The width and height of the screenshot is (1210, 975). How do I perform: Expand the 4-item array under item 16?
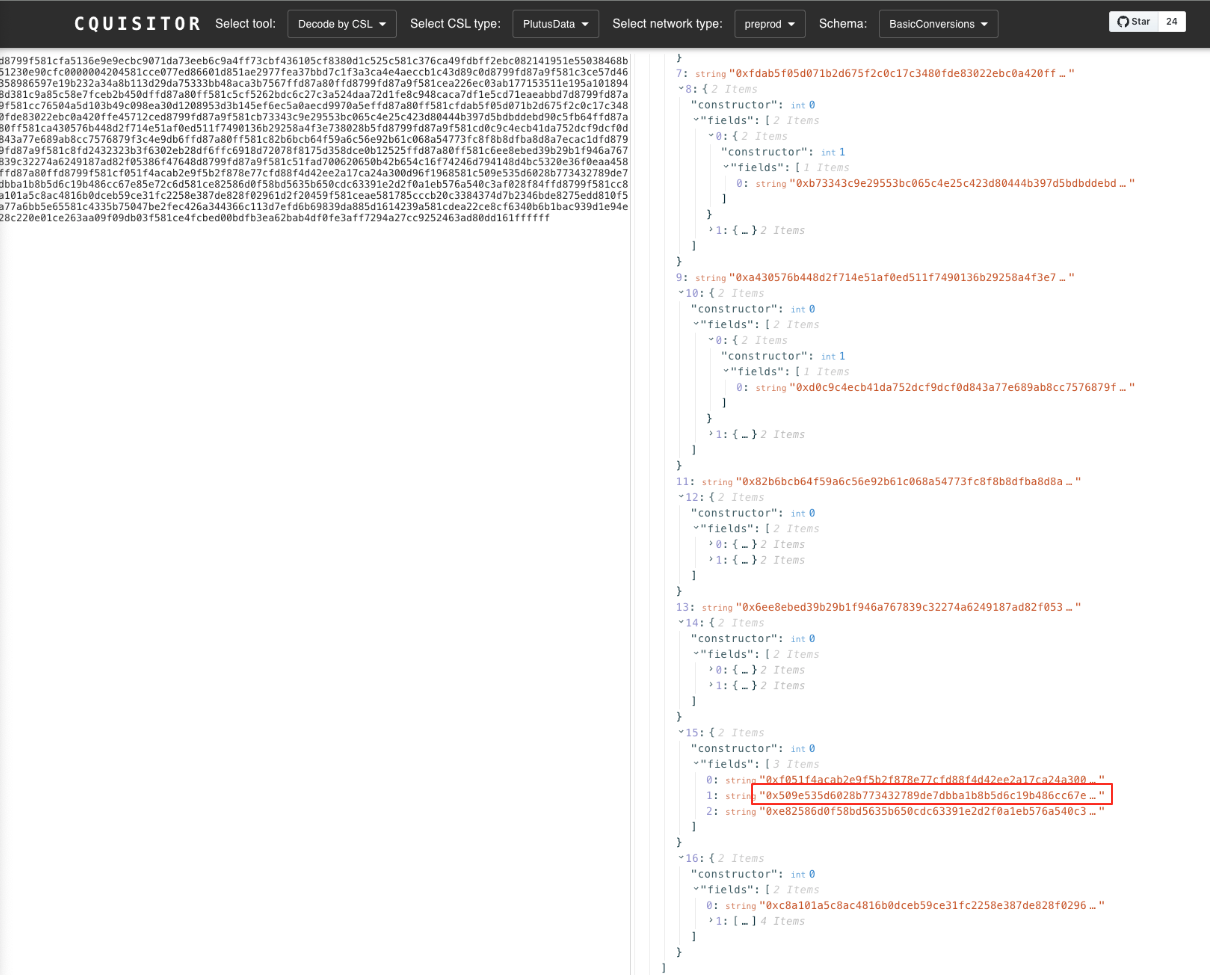711,921
